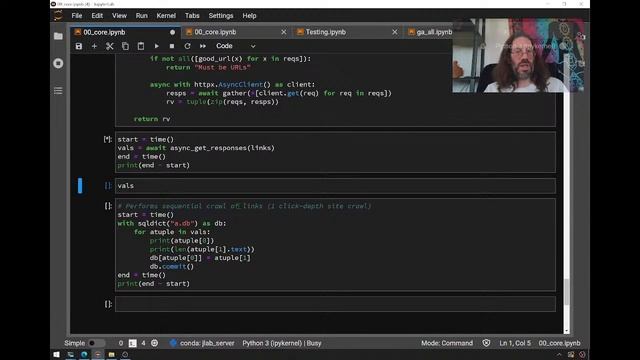This screenshot has height=360, width=640.
Task: Open the Code cell type dropdown
Action: [x=236, y=46]
